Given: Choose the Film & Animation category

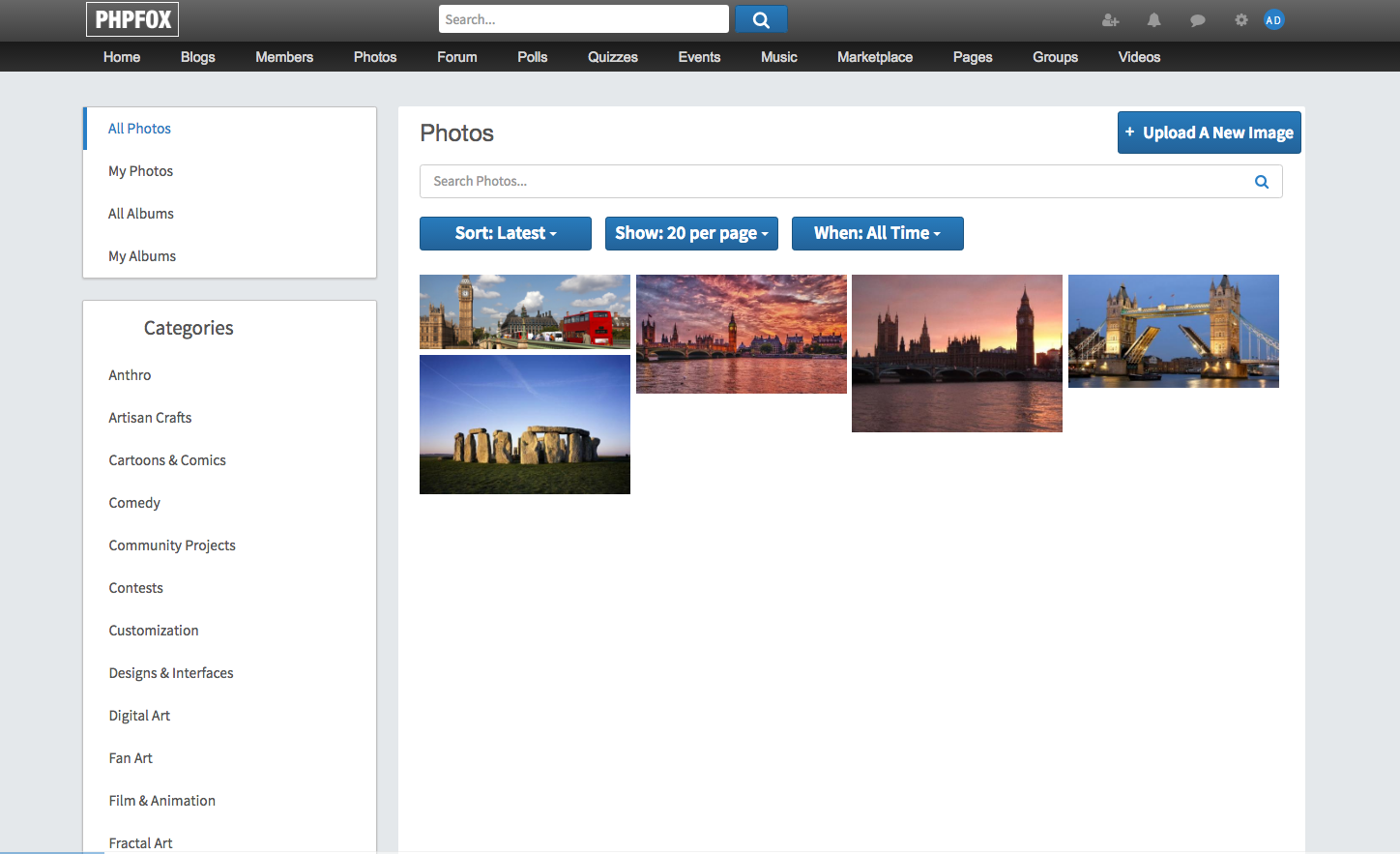Looking at the screenshot, I should 162,801.
